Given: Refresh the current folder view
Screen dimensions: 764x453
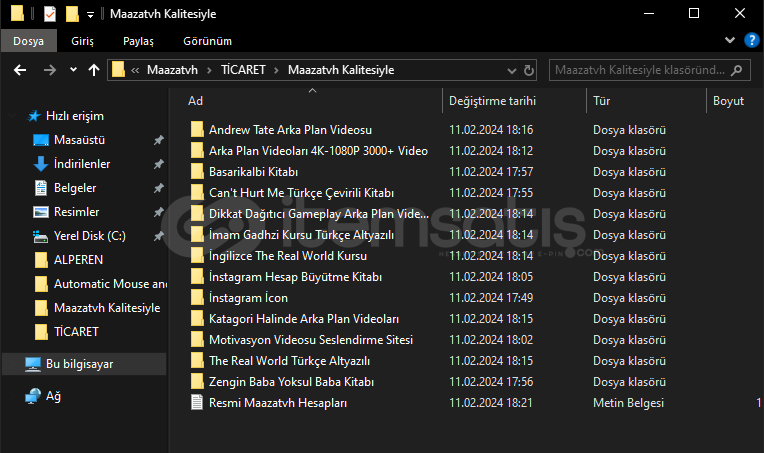Looking at the screenshot, I should coord(529,70).
